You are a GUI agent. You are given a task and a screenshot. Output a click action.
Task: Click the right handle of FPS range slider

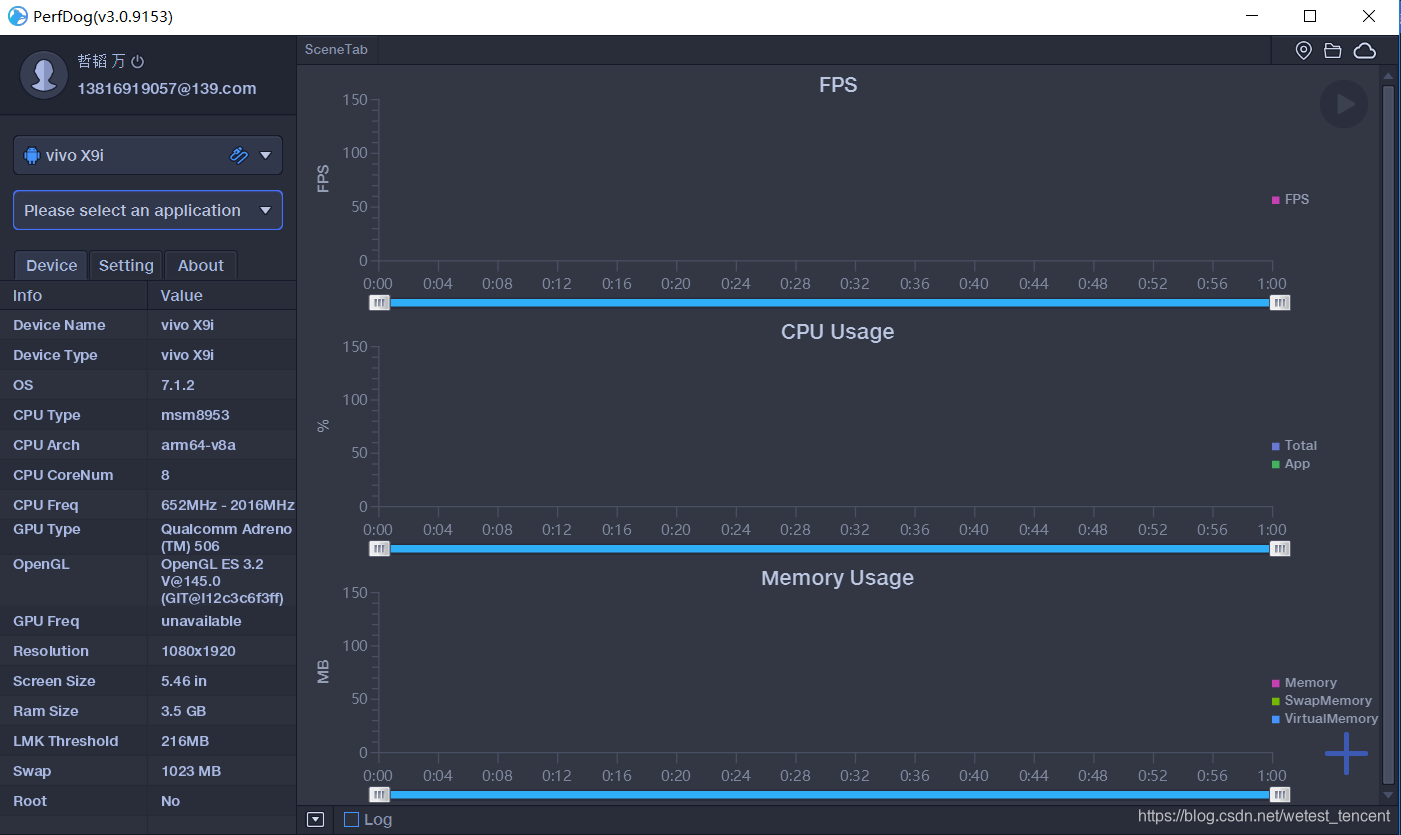point(1280,303)
